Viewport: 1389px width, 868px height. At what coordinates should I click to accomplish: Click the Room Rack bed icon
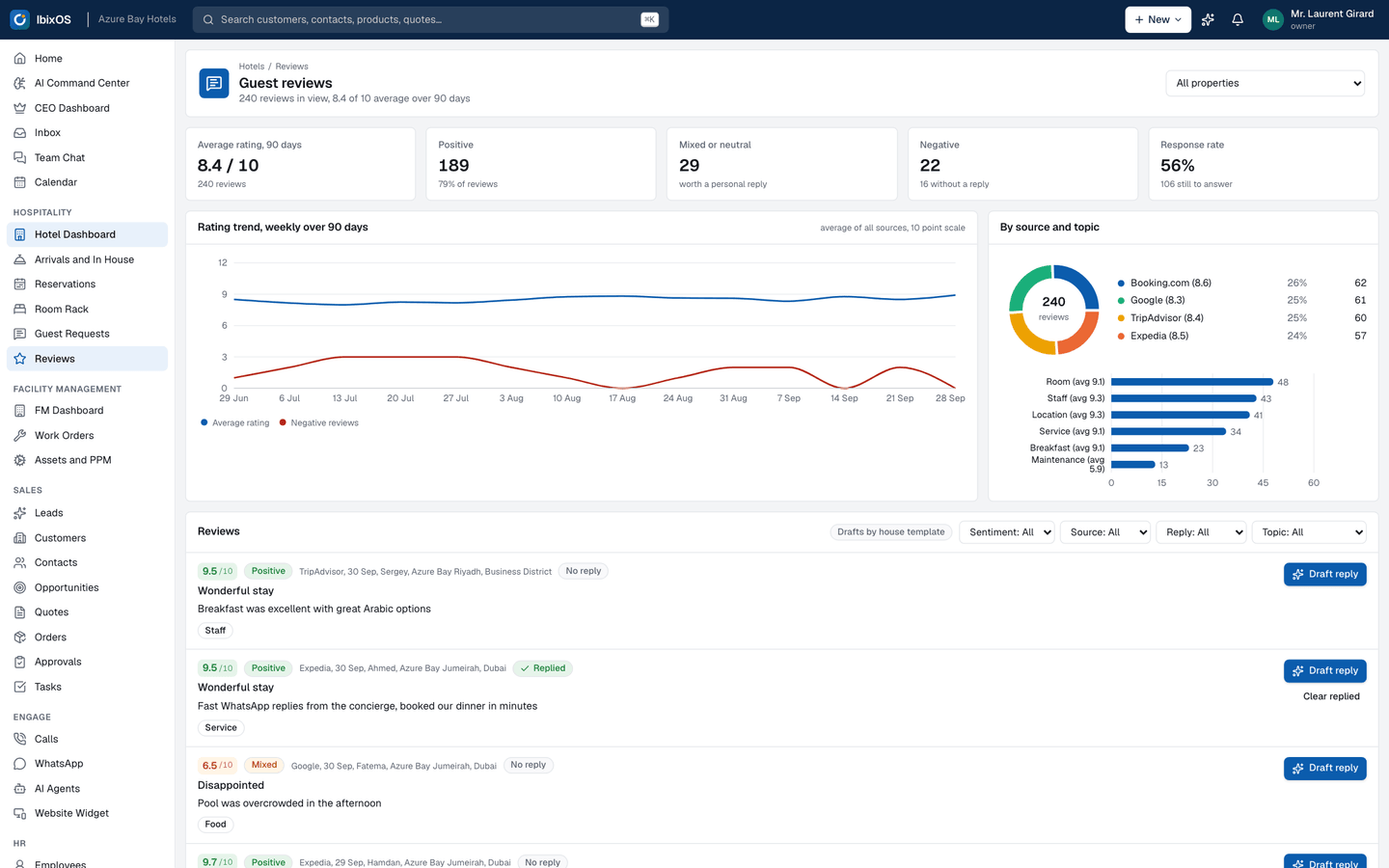20,309
